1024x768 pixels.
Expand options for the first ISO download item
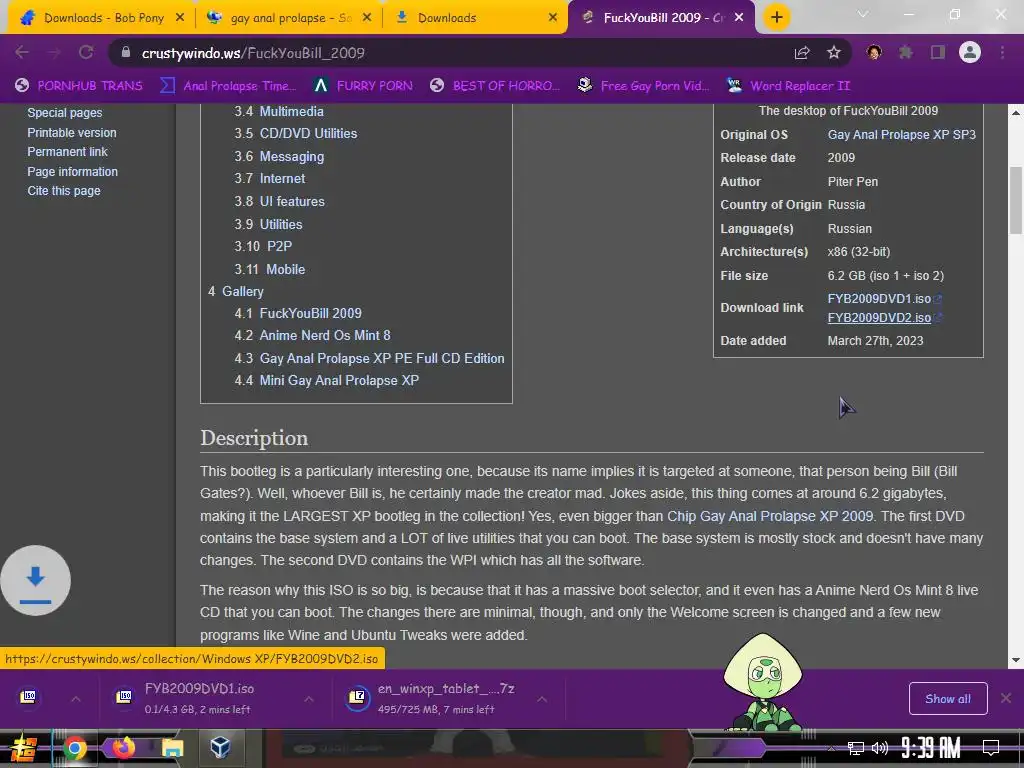[76, 699]
